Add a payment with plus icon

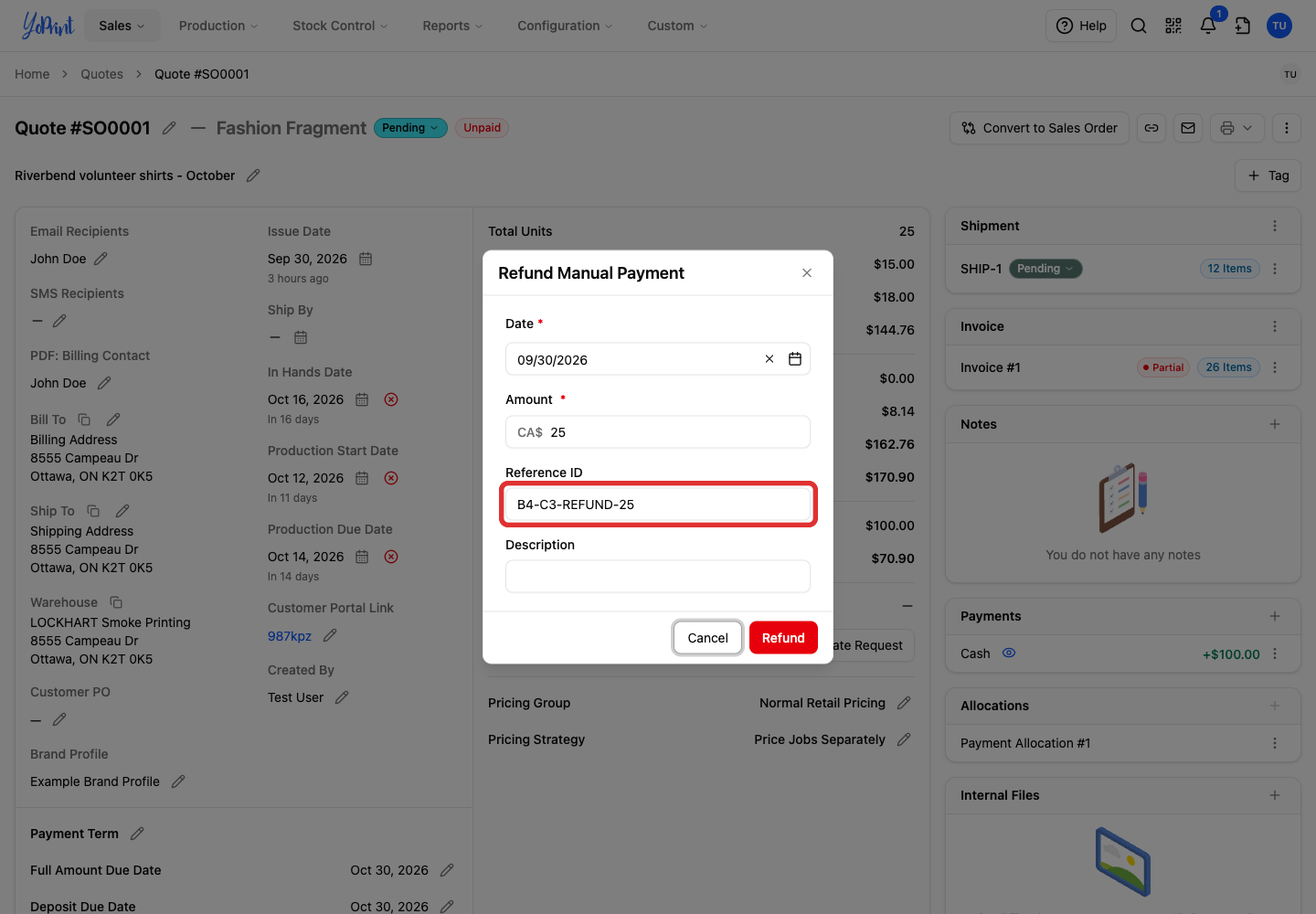[x=1275, y=616]
